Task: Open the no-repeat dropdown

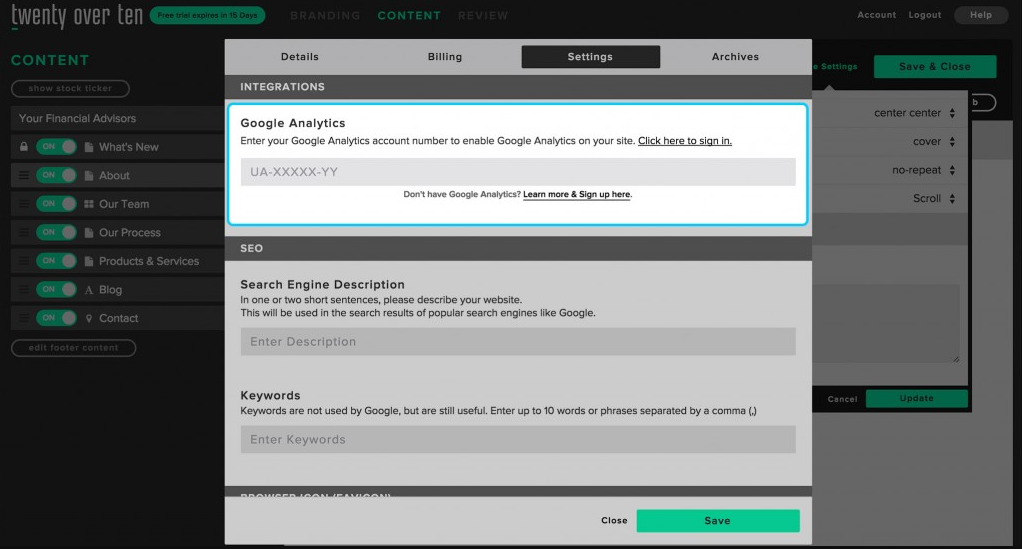Action: 923,170
